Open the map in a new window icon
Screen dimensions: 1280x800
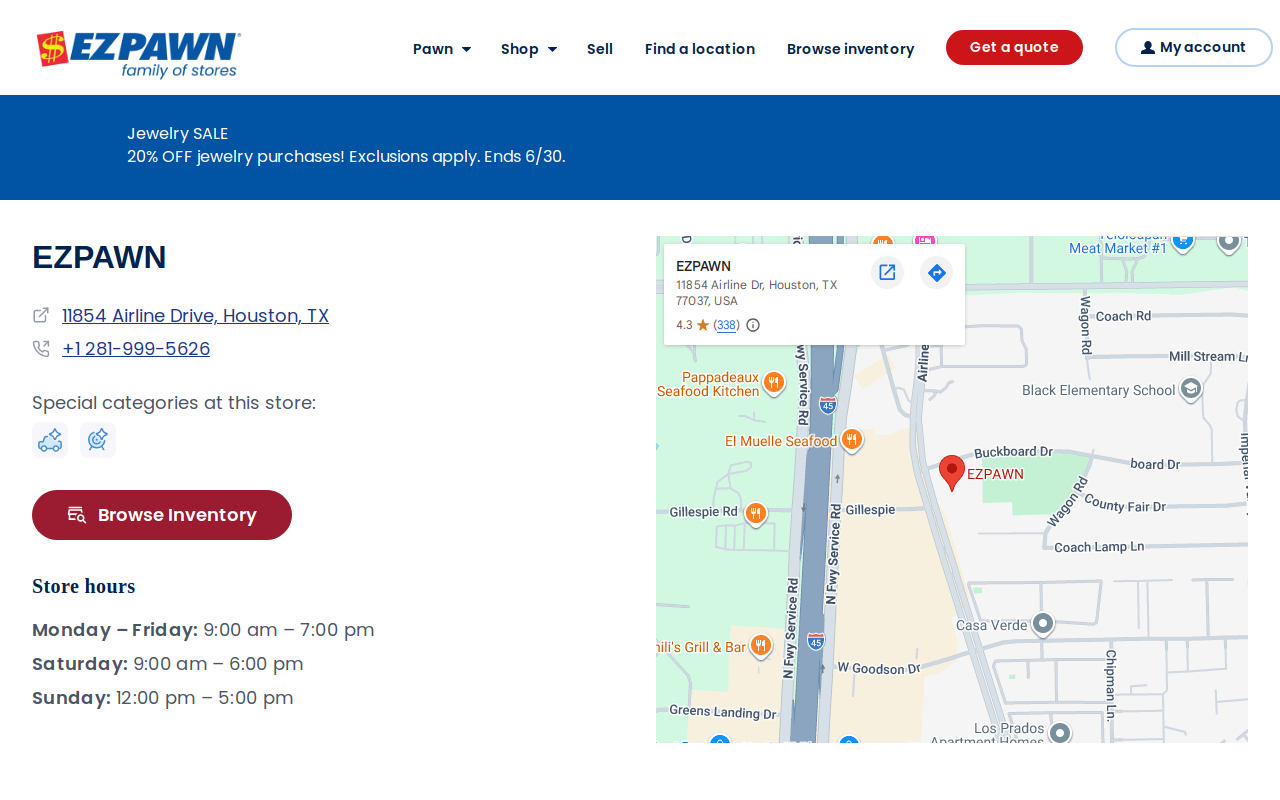pyautogui.click(x=887, y=272)
